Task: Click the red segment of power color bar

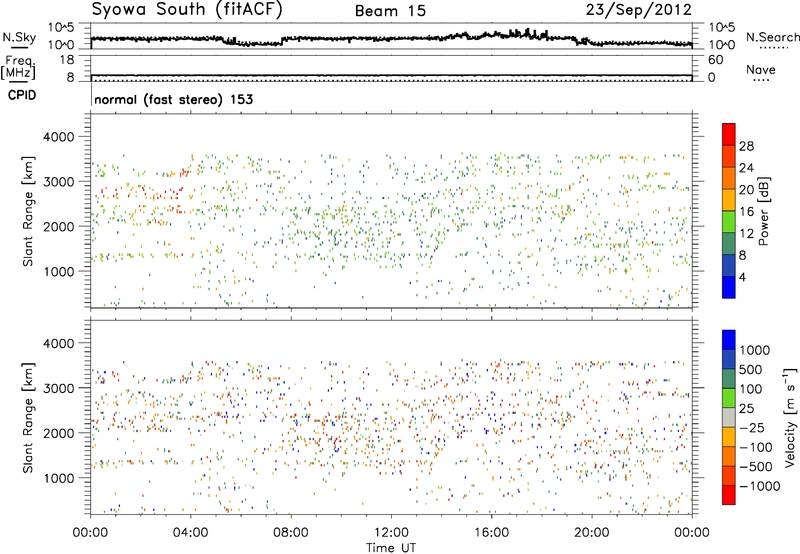Action: tap(729, 134)
